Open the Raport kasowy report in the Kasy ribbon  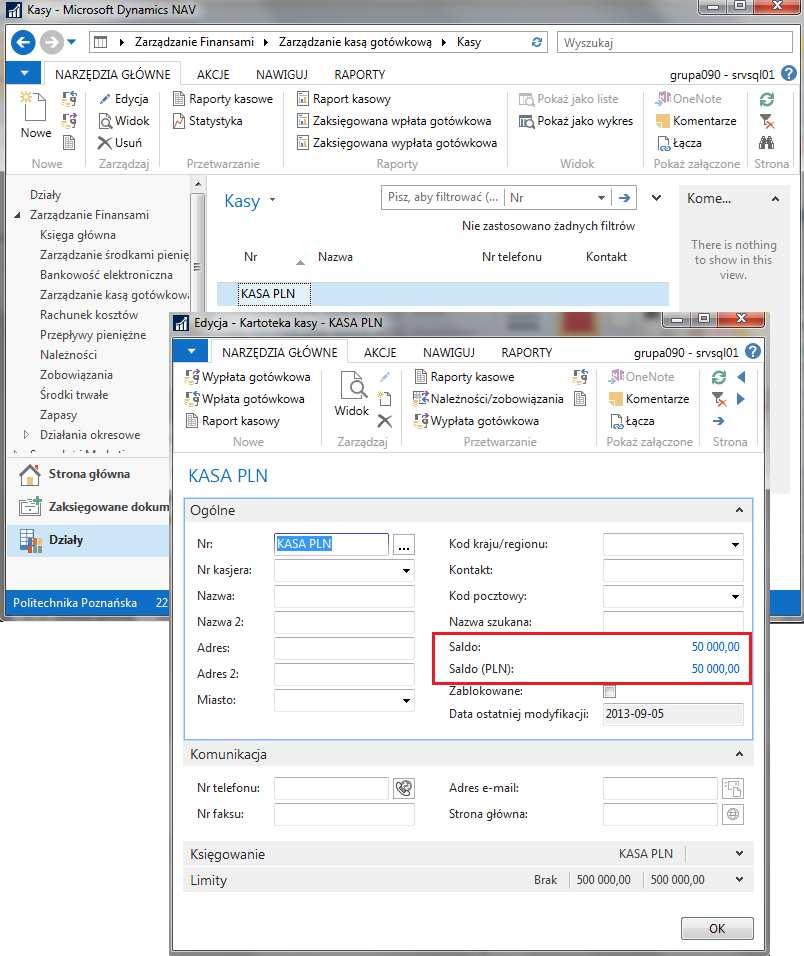point(344,99)
